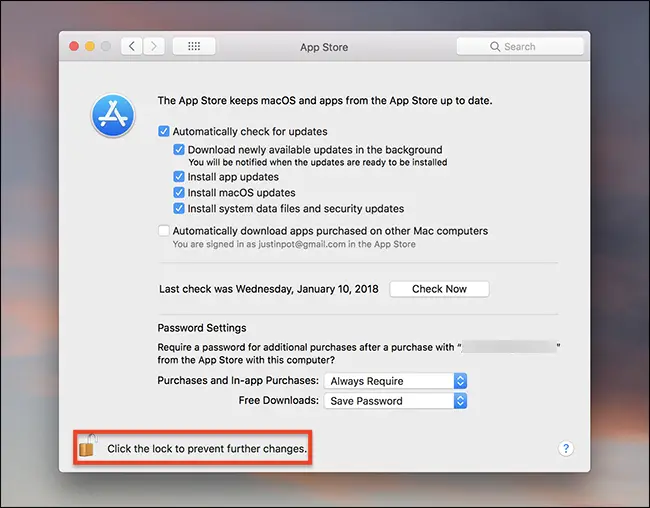Image resolution: width=650 pixels, height=508 pixels.
Task: Close the window with the red button
Action: pos(74,46)
